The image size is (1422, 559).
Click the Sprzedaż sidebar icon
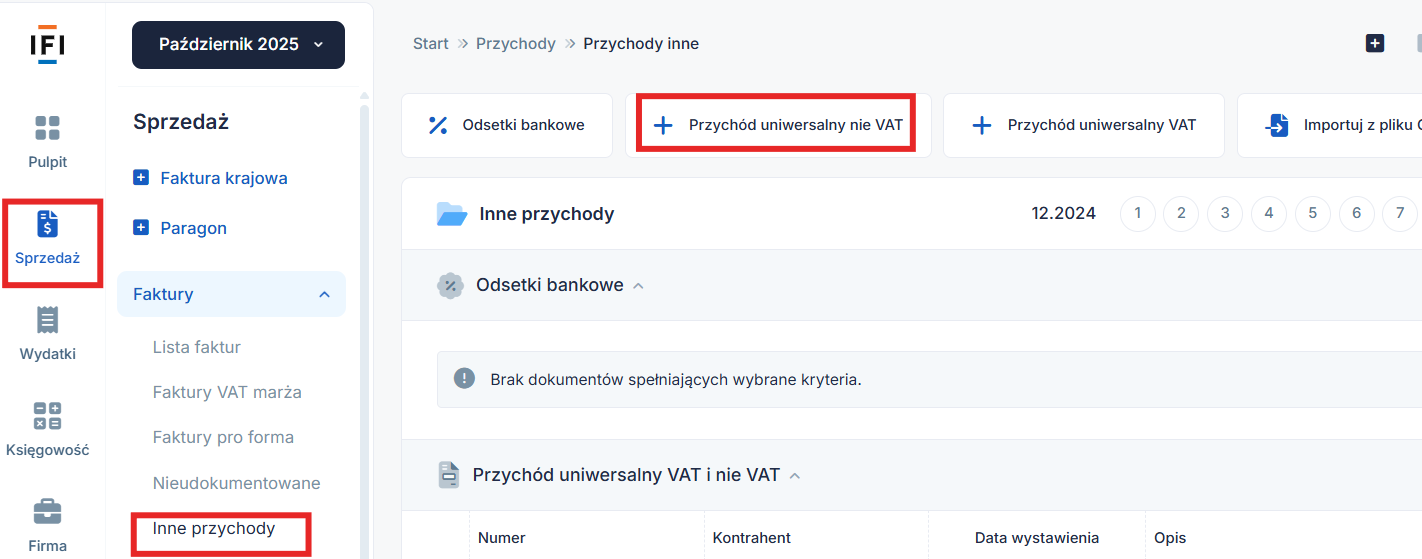click(x=47, y=224)
